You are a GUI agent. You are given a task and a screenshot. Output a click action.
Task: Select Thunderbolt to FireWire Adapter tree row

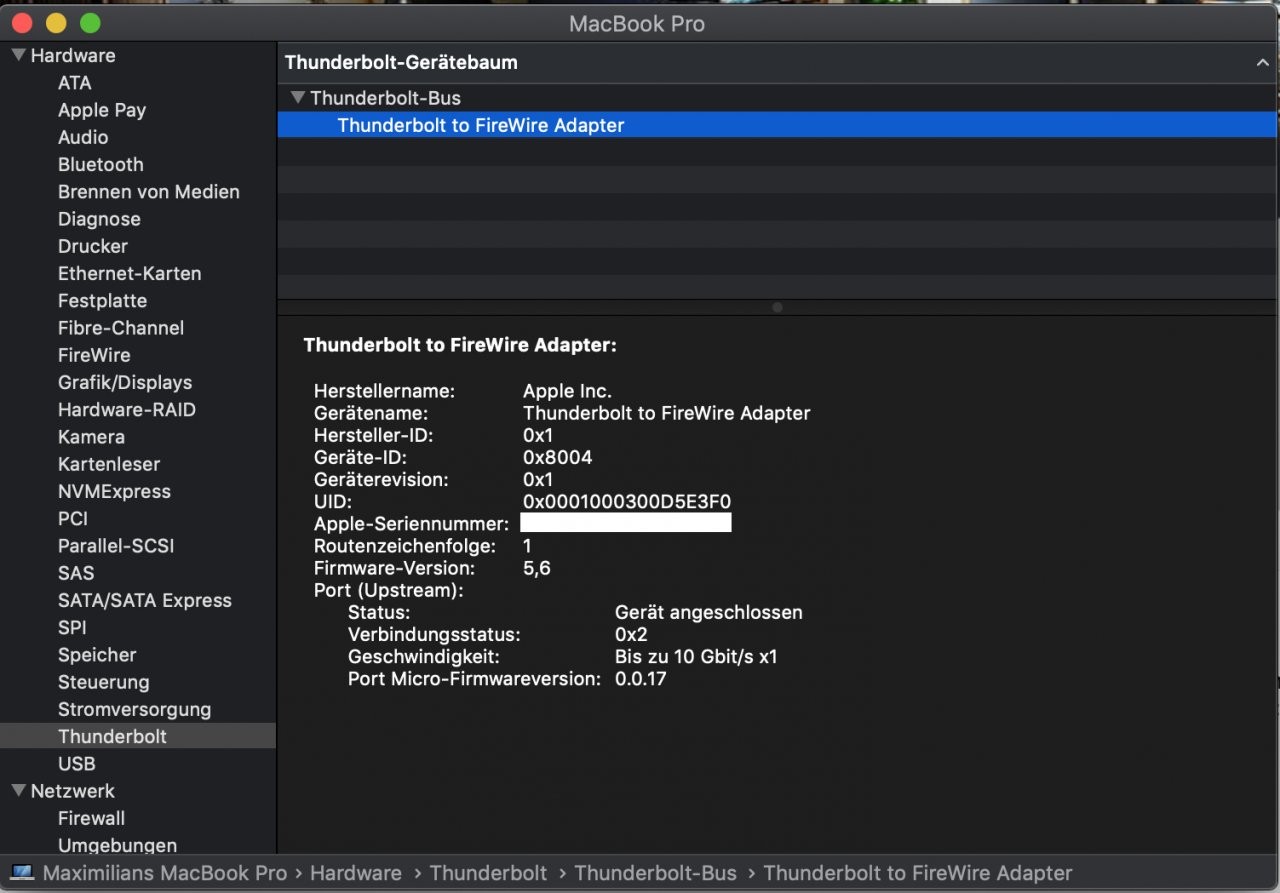pos(778,125)
